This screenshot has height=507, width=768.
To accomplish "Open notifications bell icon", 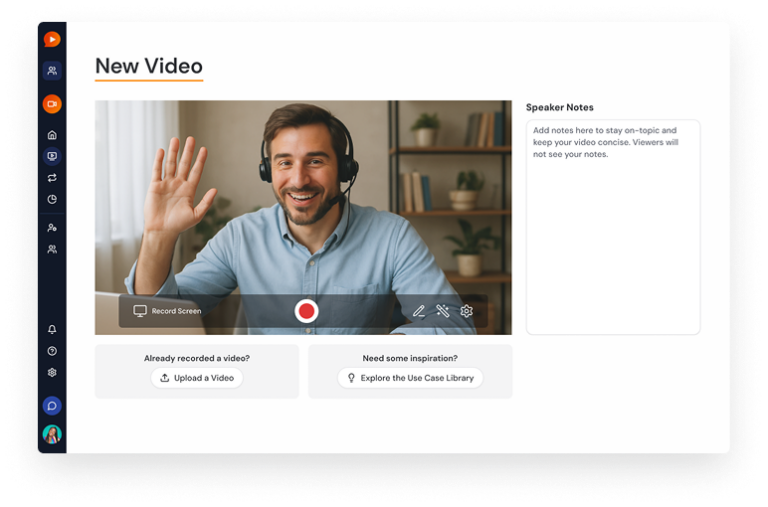I will tap(52, 329).
